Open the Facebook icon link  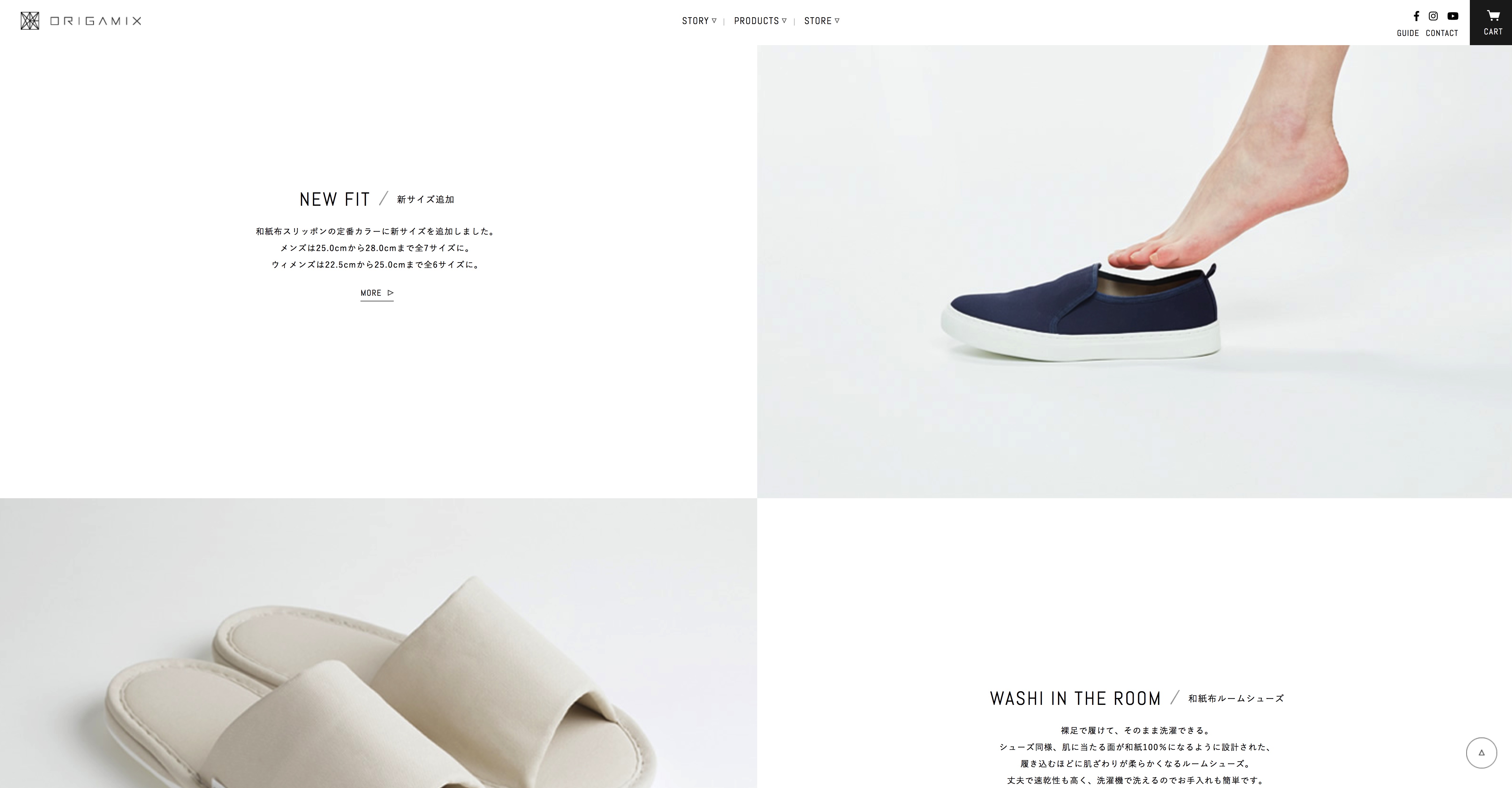pyautogui.click(x=1416, y=16)
